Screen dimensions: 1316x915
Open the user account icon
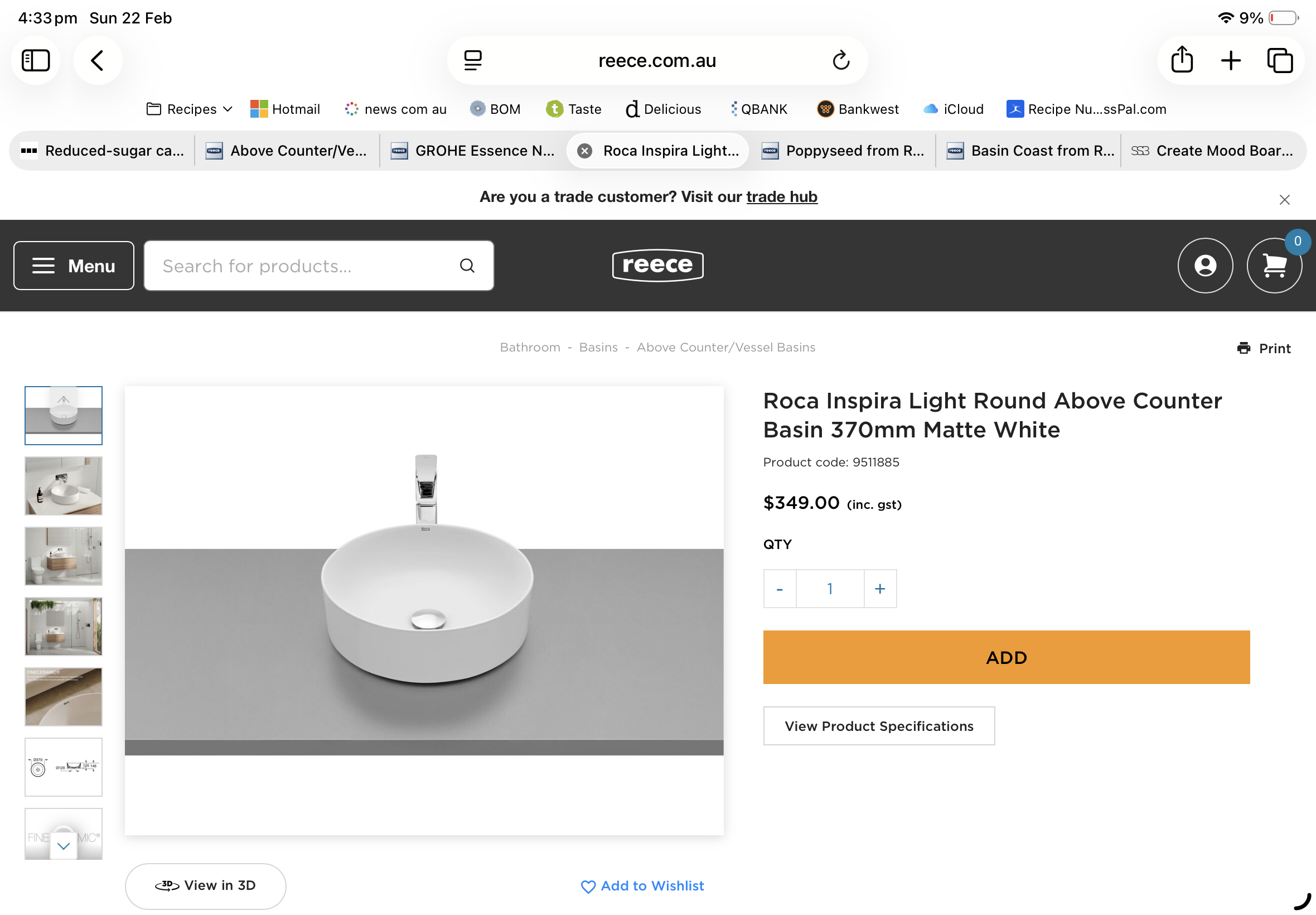click(1205, 266)
